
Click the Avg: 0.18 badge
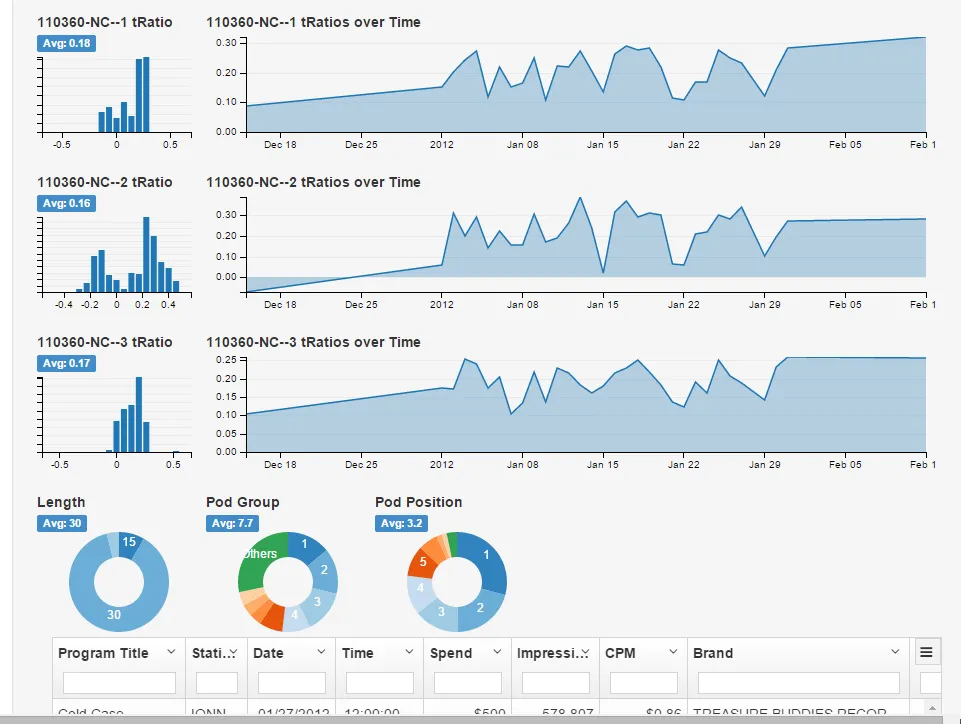(66, 44)
